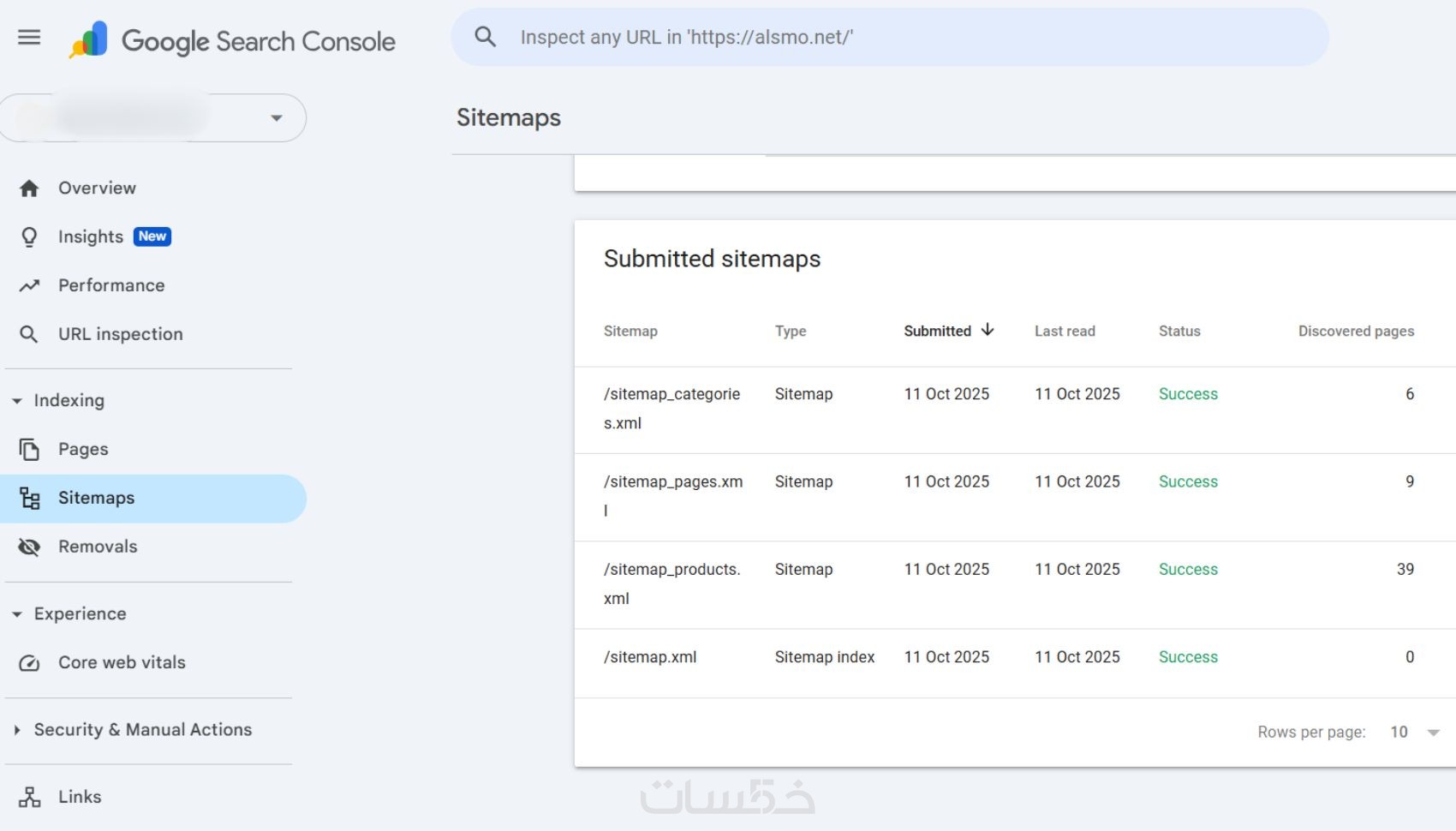Screen dimensions: 1456x831
Task: Open the hamburger main menu icon
Action: (29, 38)
